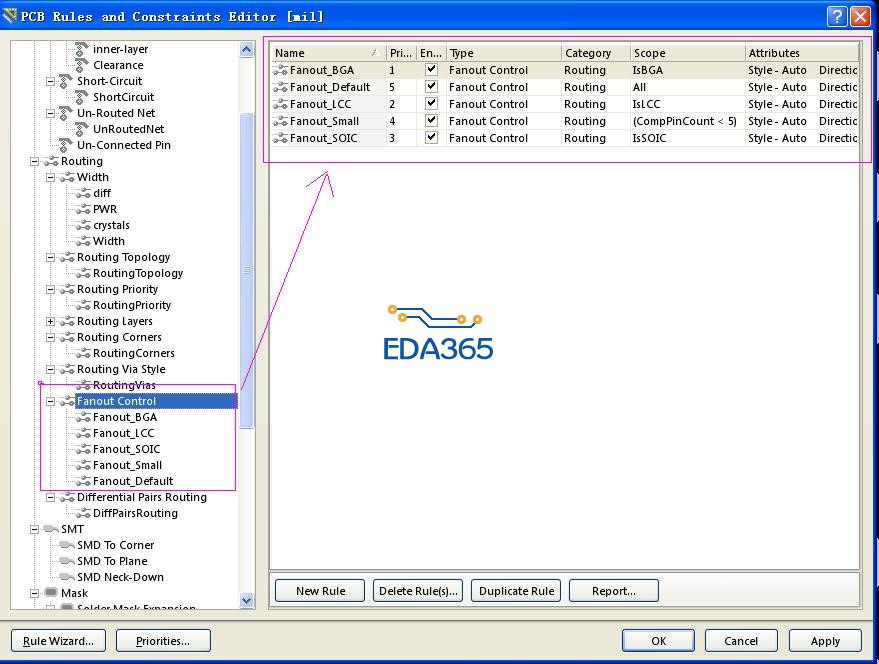This screenshot has width=879, height=664.
Task: Click the PWR width rule icon
Action: click(x=83, y=209)
